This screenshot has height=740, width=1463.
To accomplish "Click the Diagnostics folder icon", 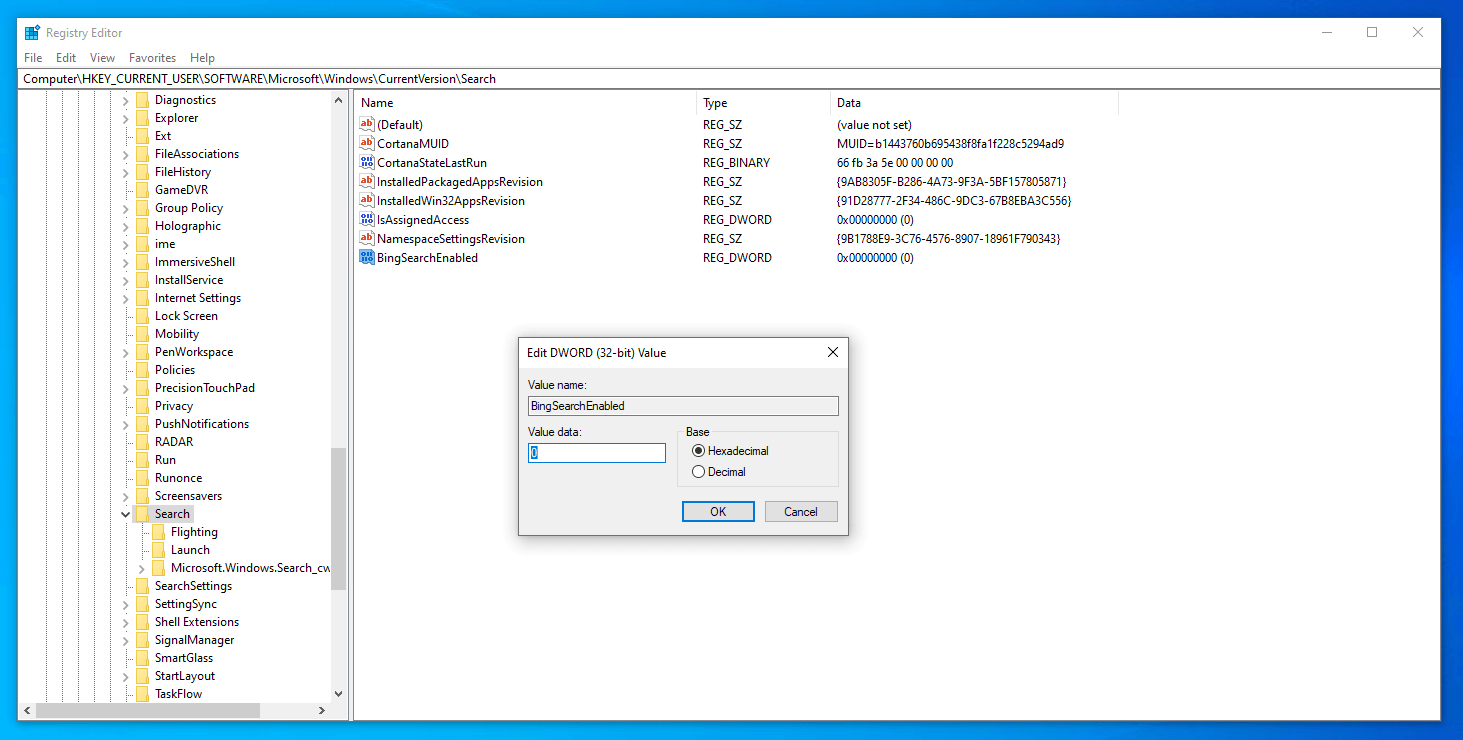I will 142,100.
